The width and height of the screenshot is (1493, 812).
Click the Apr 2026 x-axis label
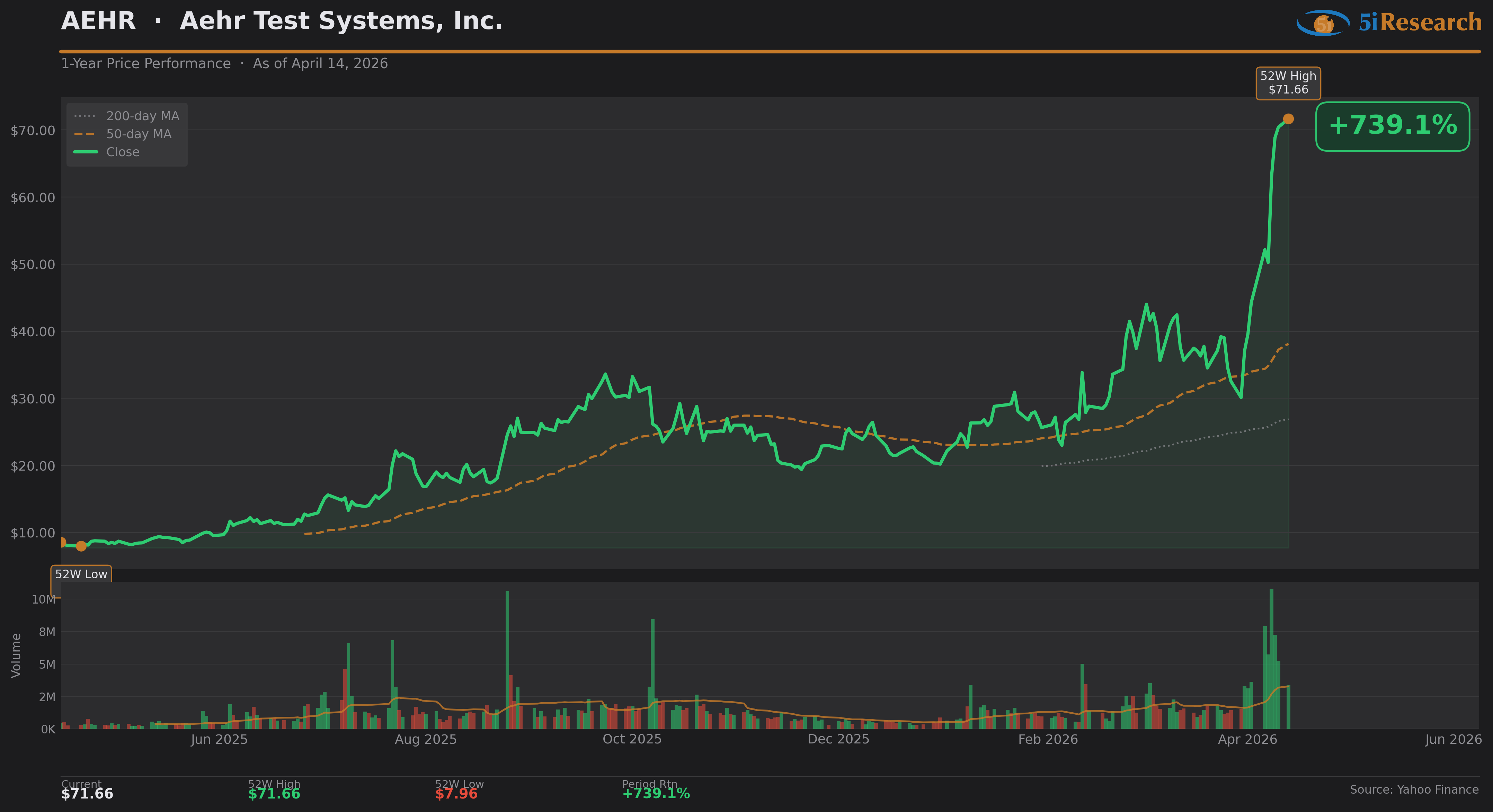click(x=1247, y=740)
